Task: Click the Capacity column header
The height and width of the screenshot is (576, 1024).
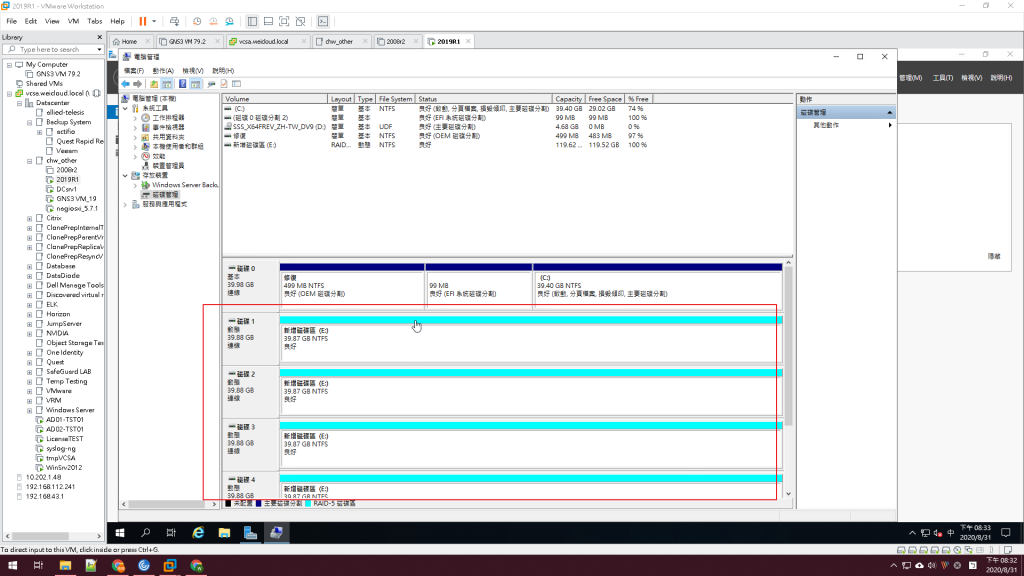Action: point(568,99)
